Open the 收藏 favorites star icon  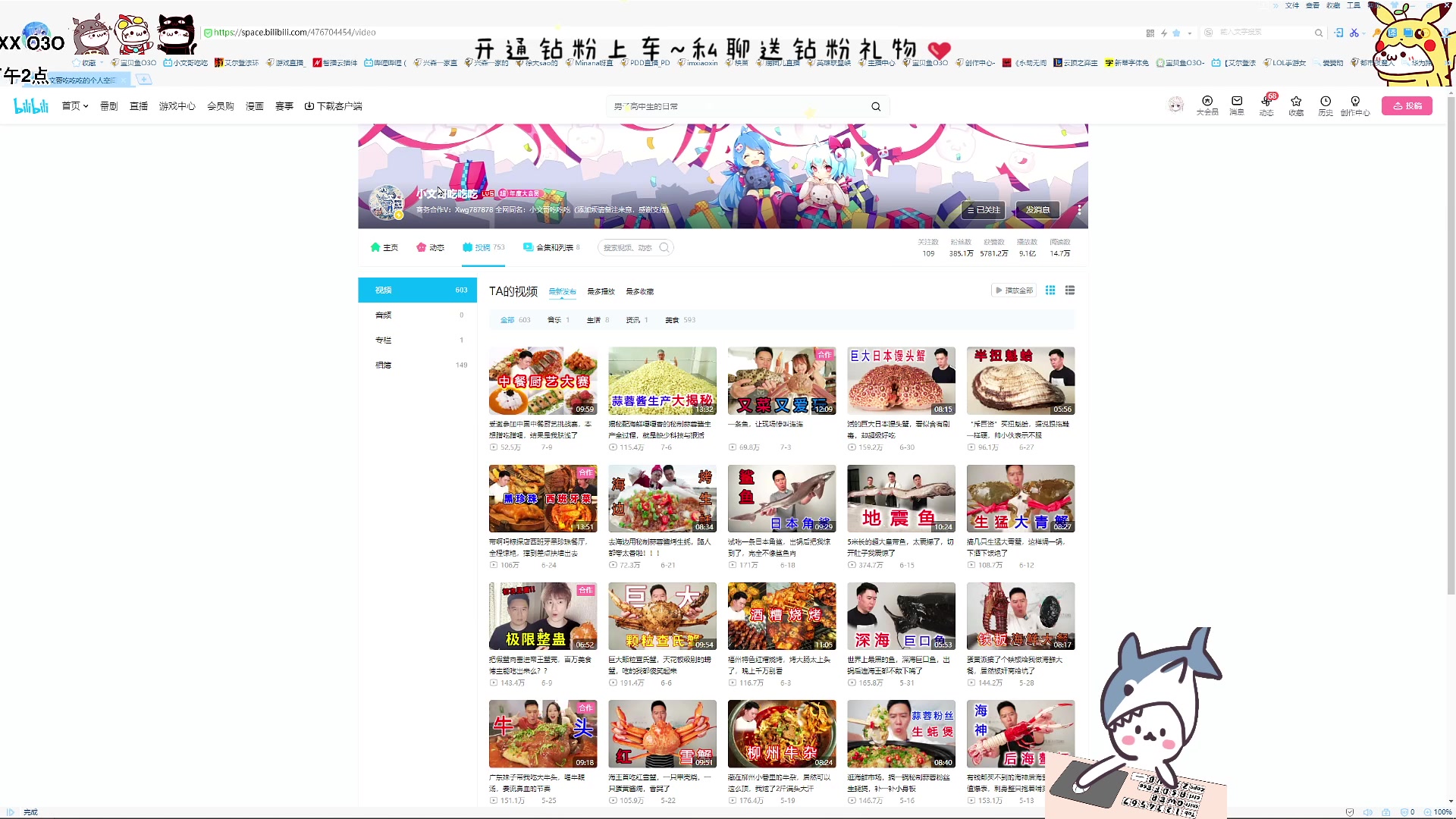click(x=1295, y=105)
